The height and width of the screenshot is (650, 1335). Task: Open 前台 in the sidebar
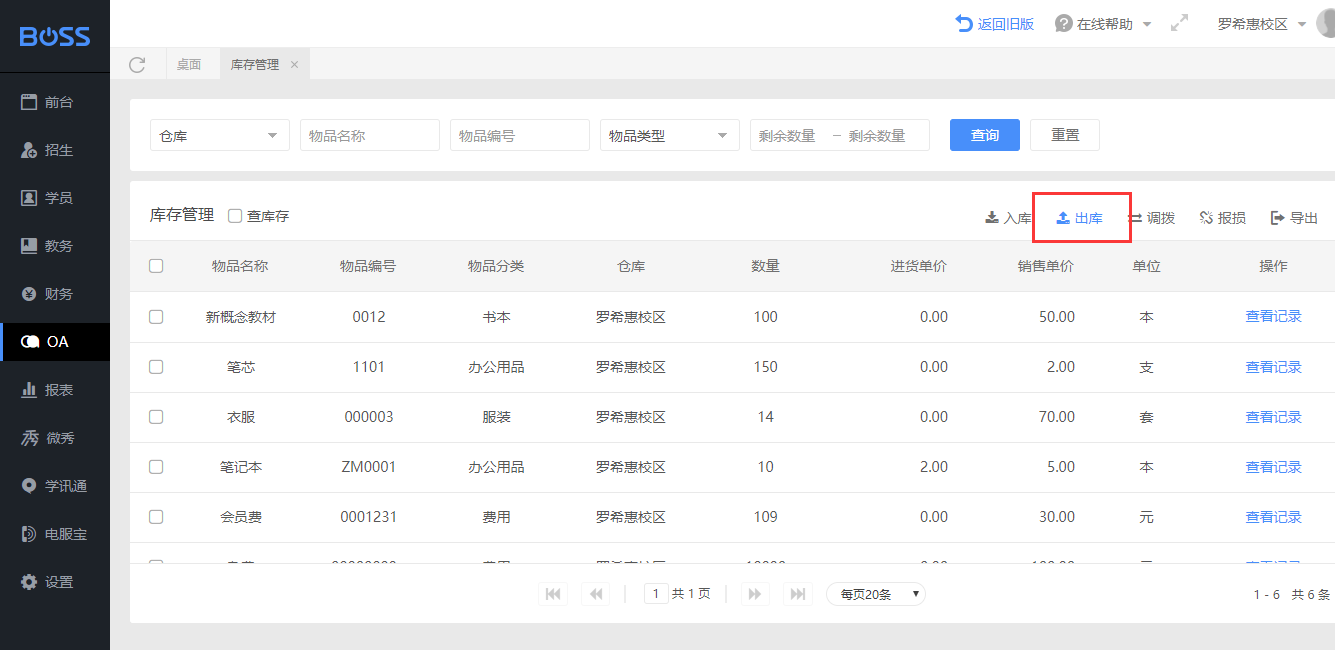point(55,102)
